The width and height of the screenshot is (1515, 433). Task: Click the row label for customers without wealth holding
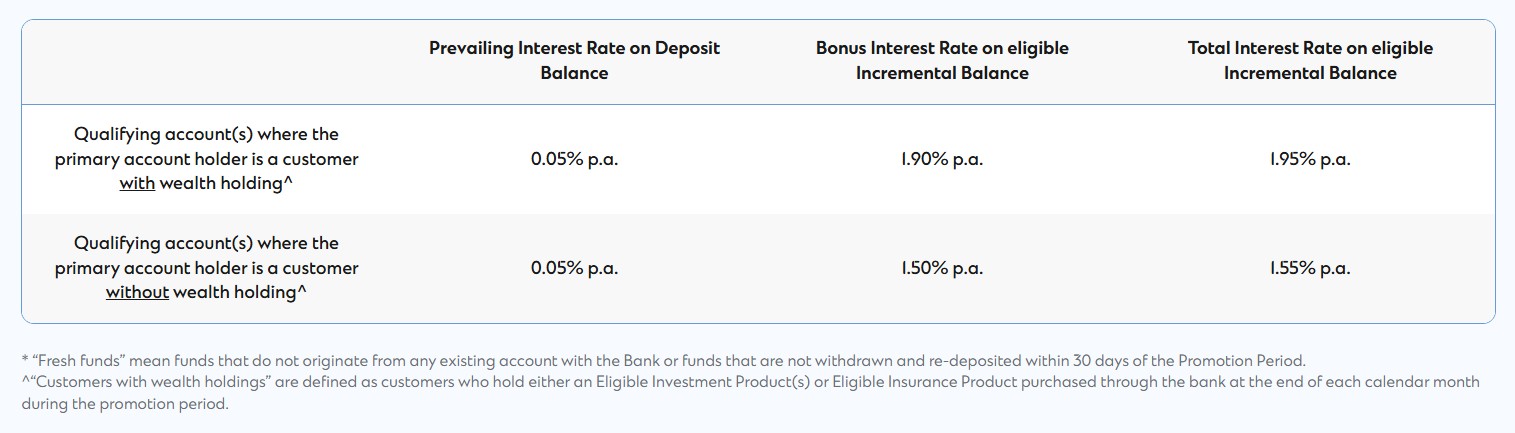206,268
